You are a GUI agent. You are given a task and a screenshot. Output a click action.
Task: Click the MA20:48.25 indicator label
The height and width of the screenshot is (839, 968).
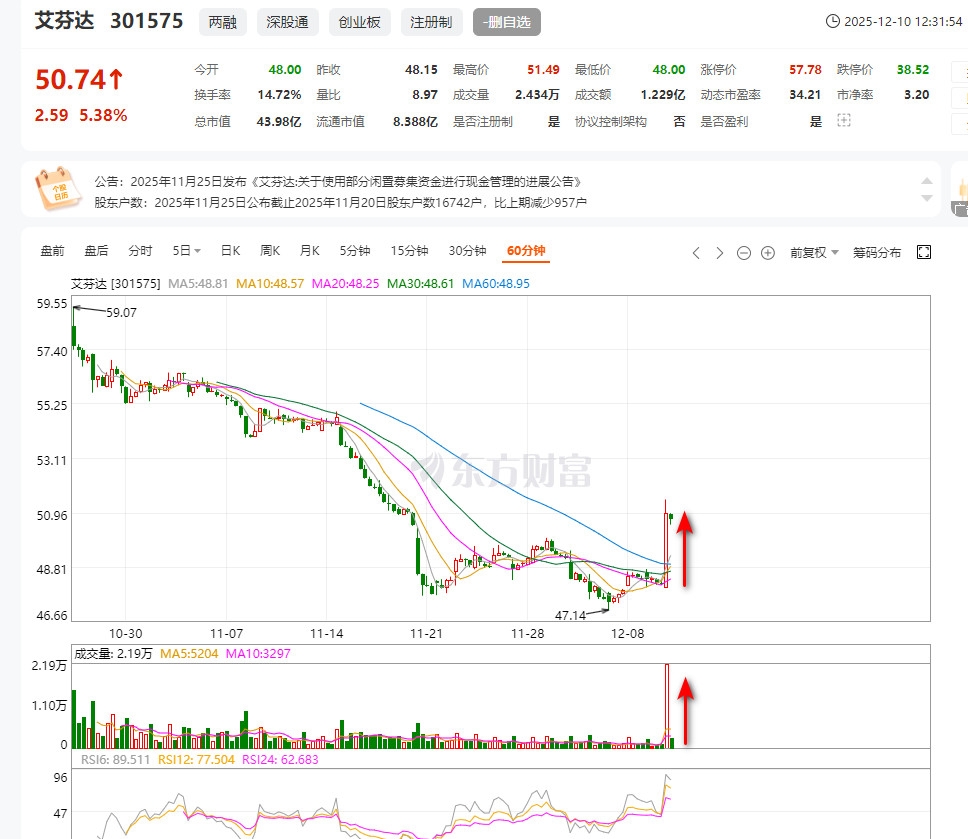pyautogui.click(x=345, y=283)
